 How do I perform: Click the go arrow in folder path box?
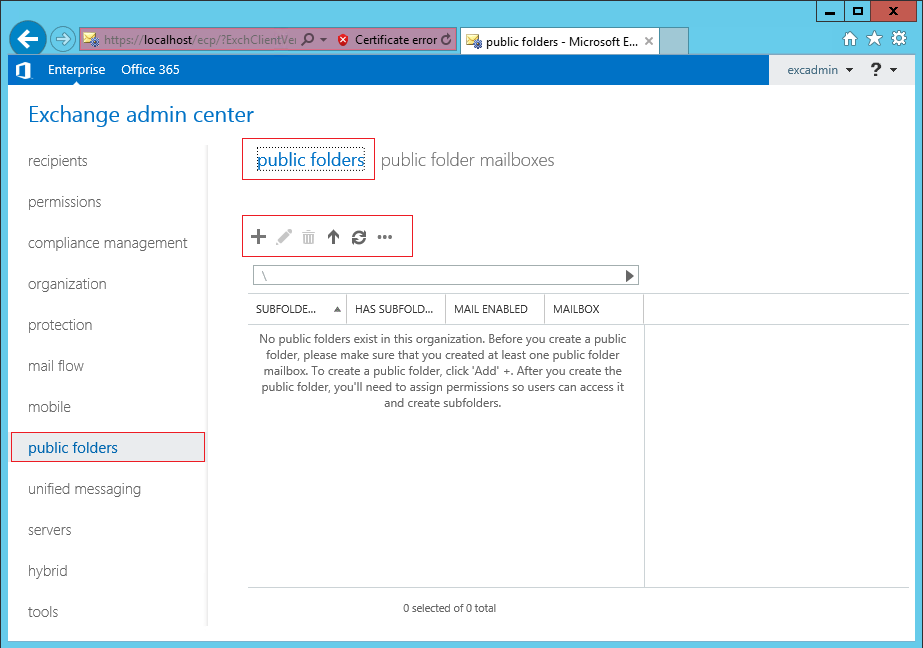click(629, 275)
